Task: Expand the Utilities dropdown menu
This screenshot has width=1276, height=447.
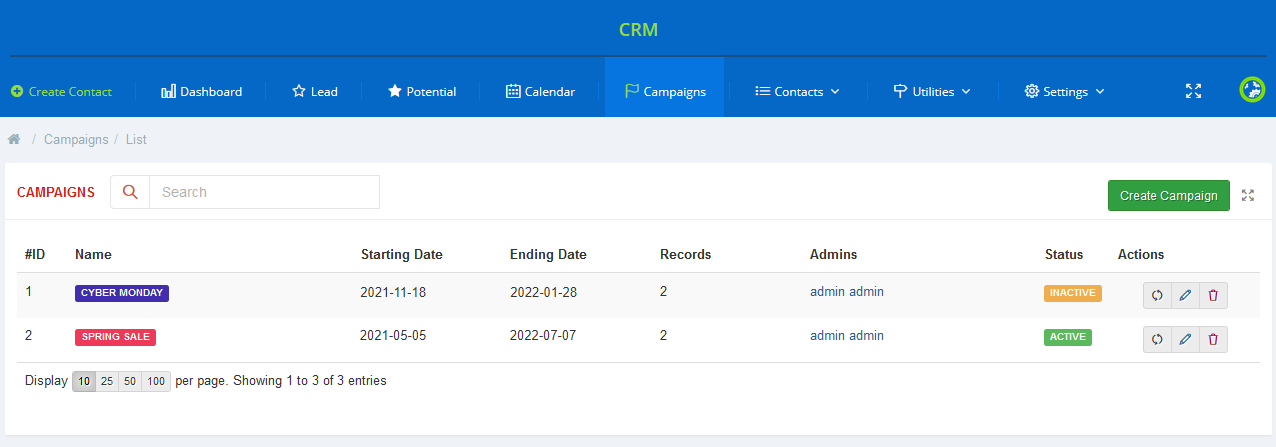Action: click(x=932, y=91)
